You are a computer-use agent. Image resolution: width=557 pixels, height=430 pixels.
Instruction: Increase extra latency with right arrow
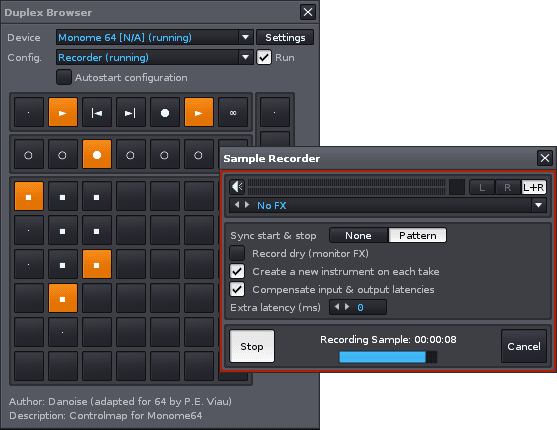(x=347, y=307)
